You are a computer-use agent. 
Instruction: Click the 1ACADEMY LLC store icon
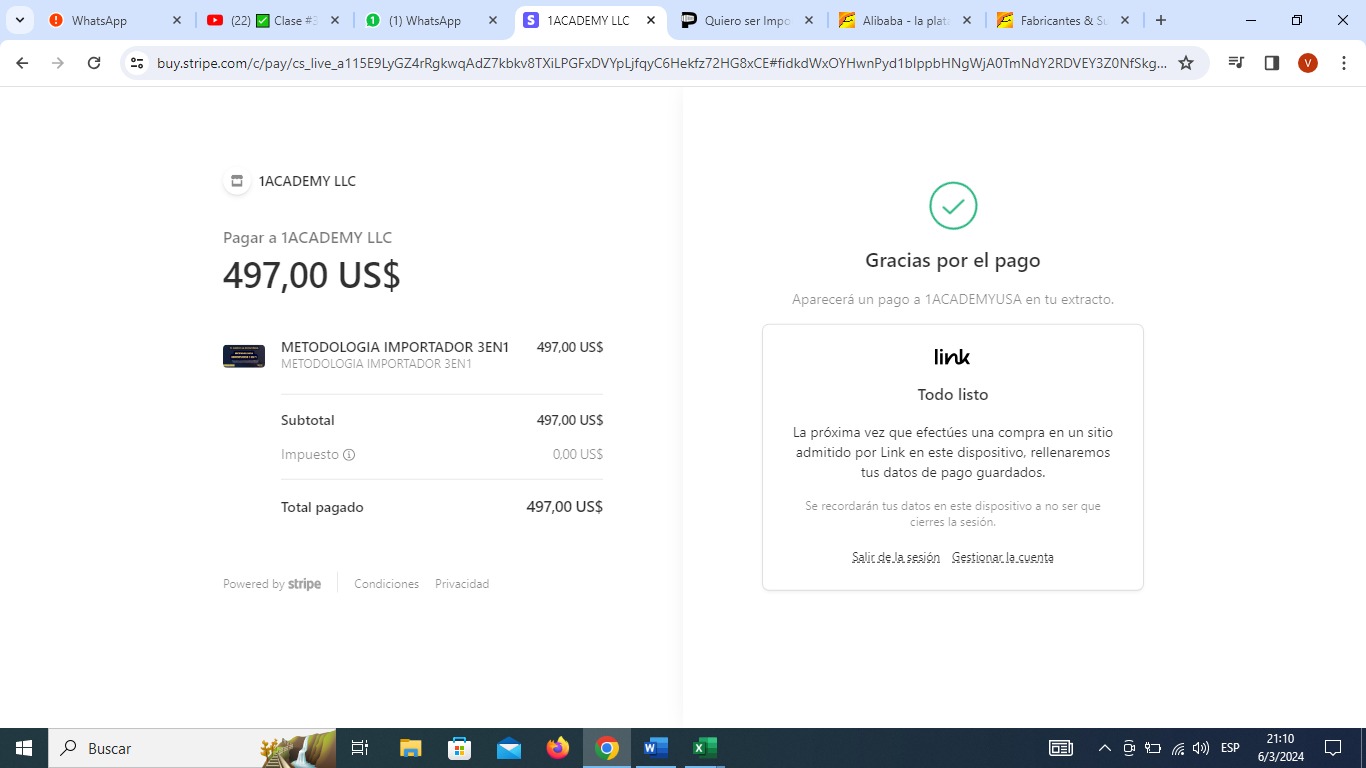[237, 181]
